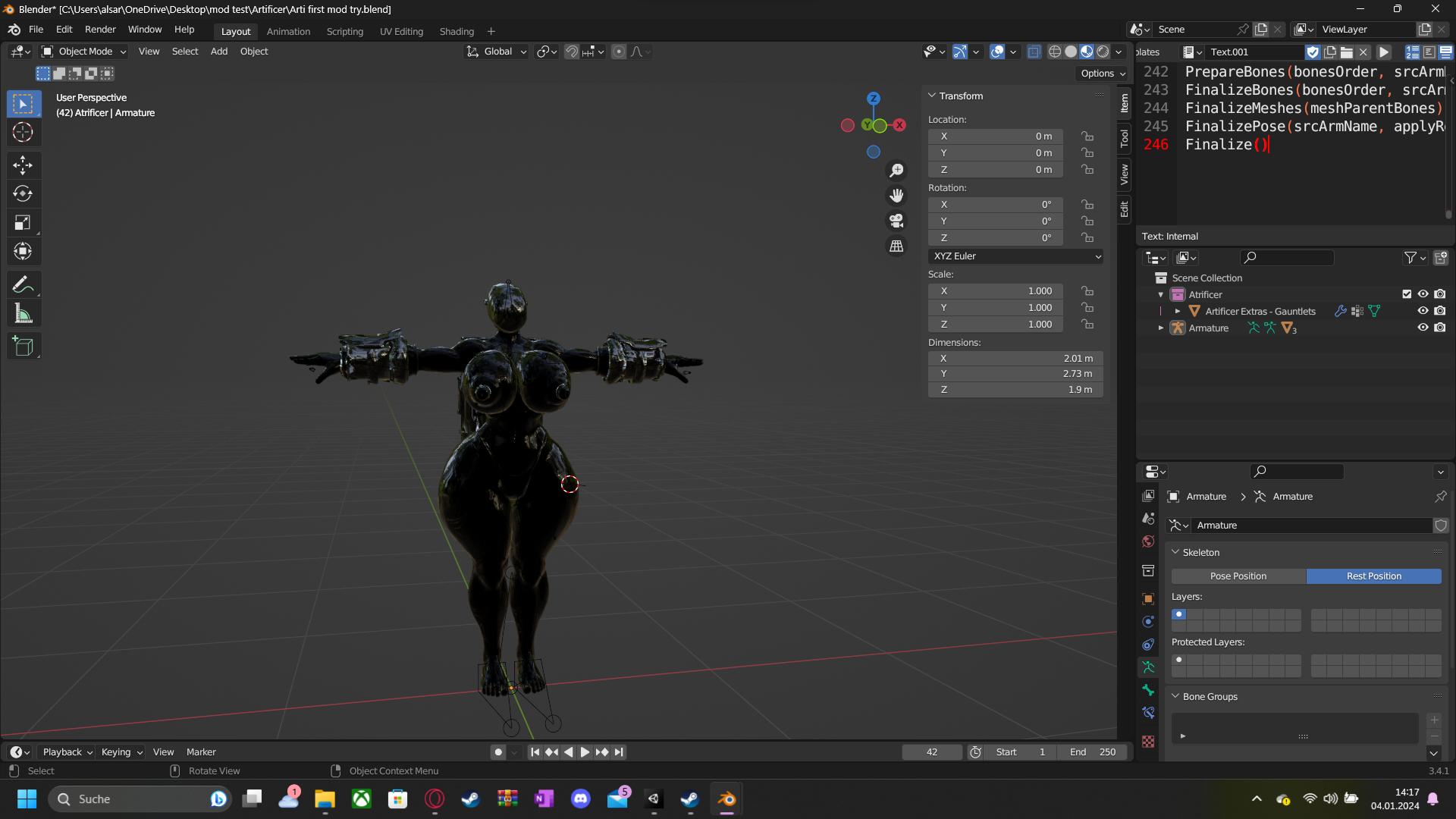Run the script with the play icon

click(x=1384, y=52)
